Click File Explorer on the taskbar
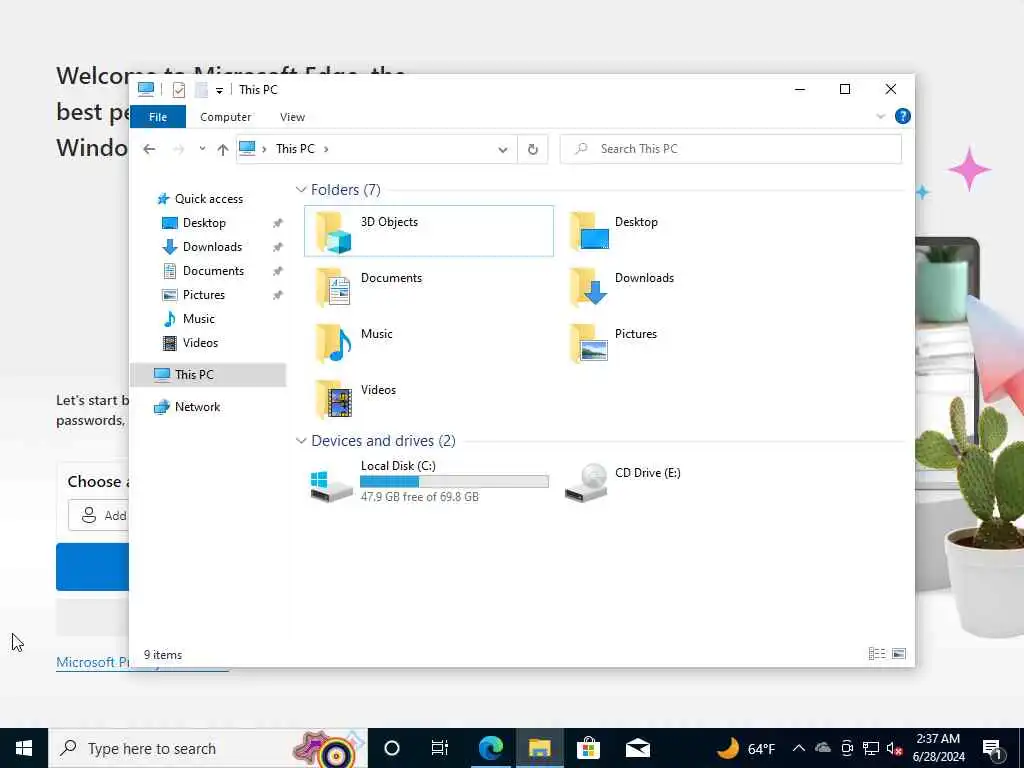 (539, 748)
